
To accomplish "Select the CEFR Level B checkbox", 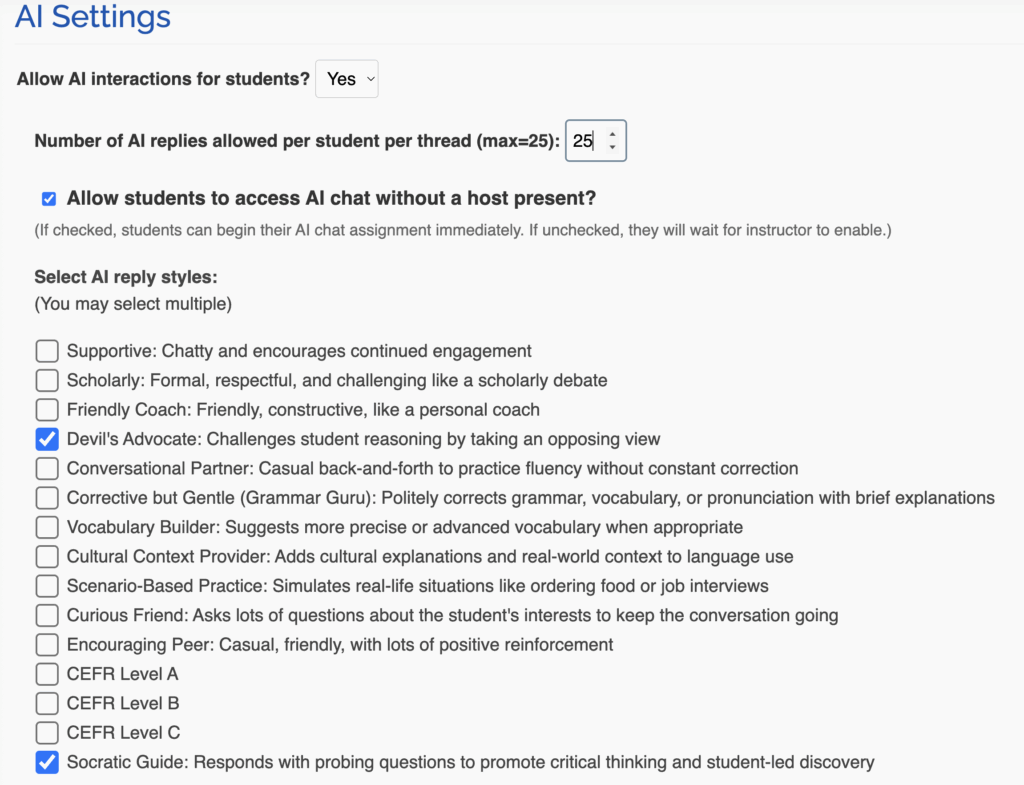I will pos(47,703).
